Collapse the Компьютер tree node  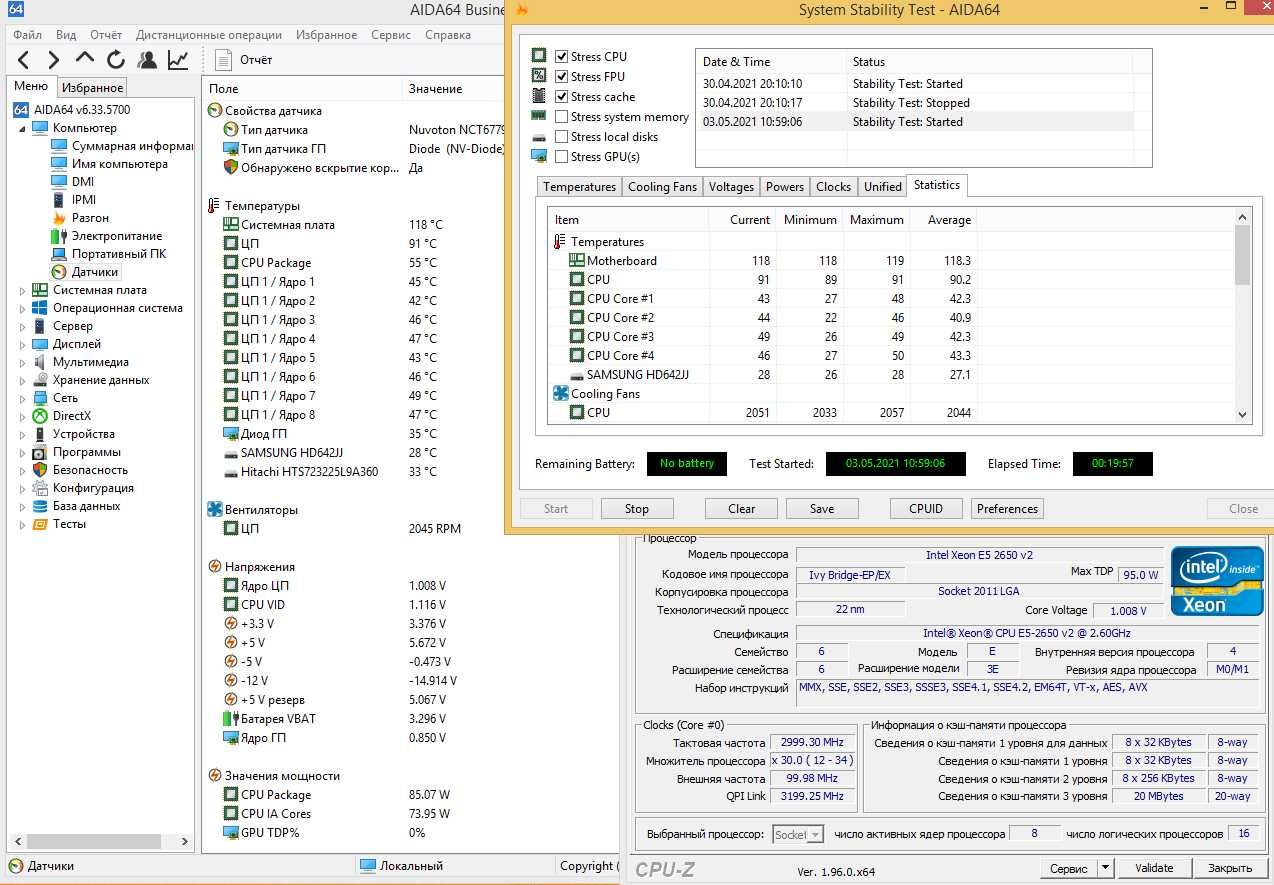[23, 128]
